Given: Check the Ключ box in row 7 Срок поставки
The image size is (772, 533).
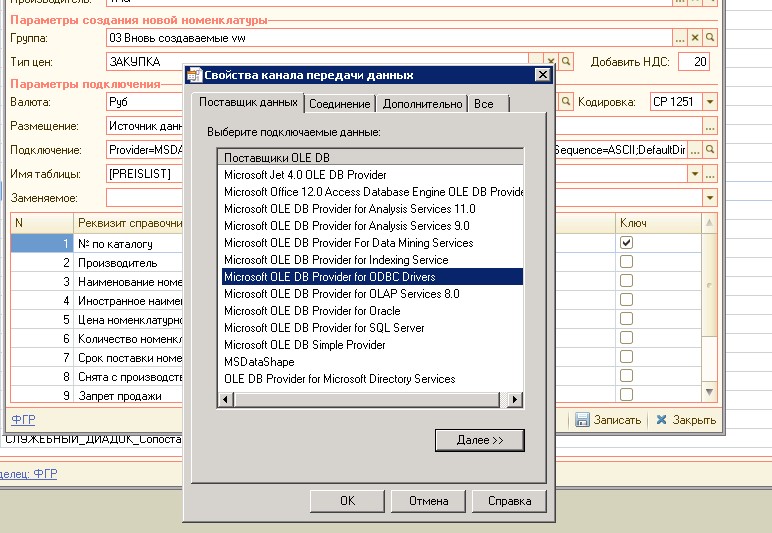Looking at the screenshot, I should pos(626,356).
